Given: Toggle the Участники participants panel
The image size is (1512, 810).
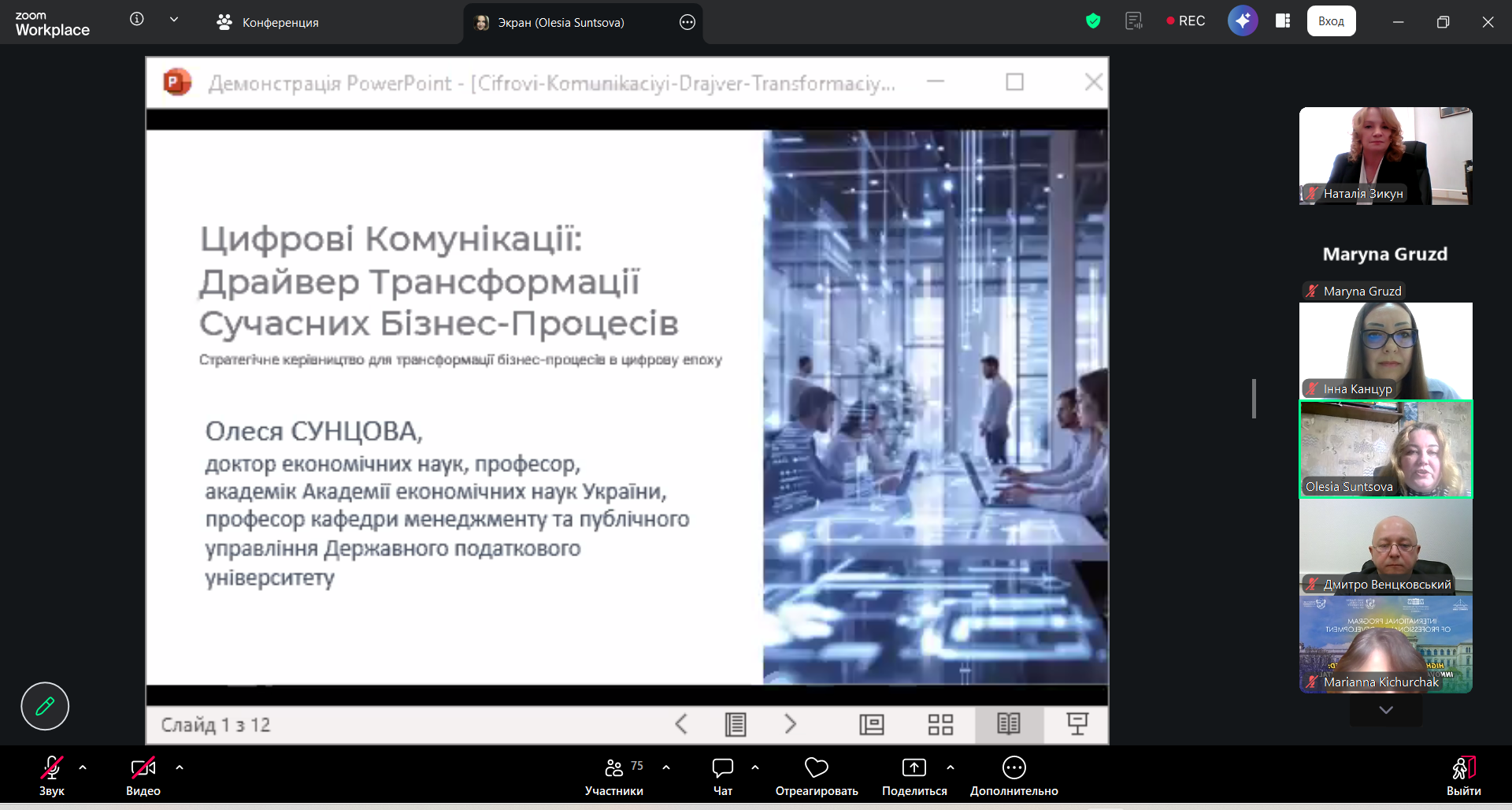Looking at the screenshot, I should point(614,775).
